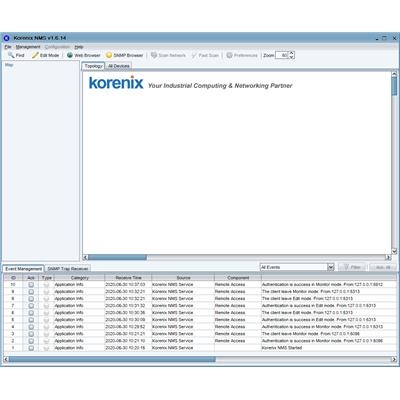Tick Ack checkbox for event ID 2
The height and width of the screenshot is (400, 400).
coord(31,341)
